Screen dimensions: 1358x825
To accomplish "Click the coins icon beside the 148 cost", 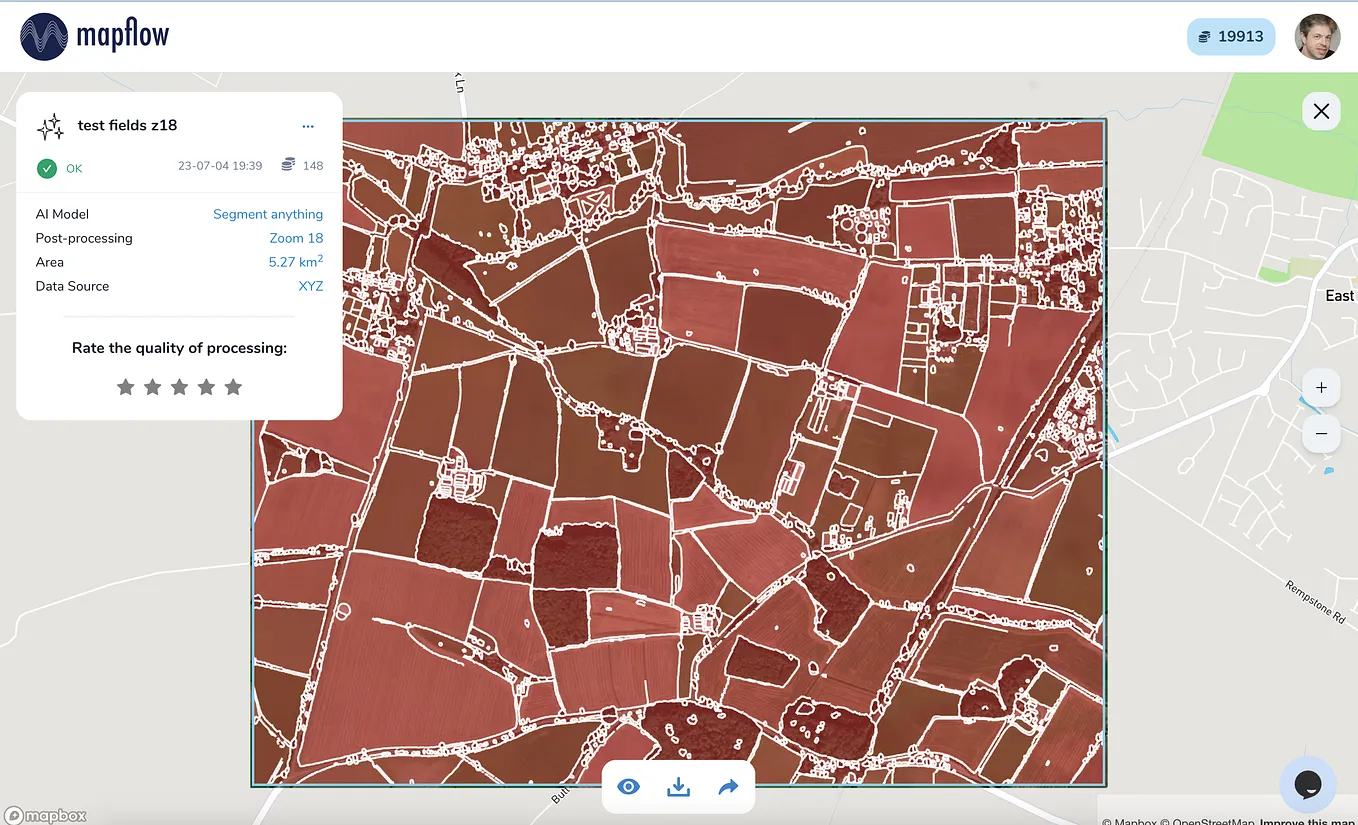I will [290, 165].
